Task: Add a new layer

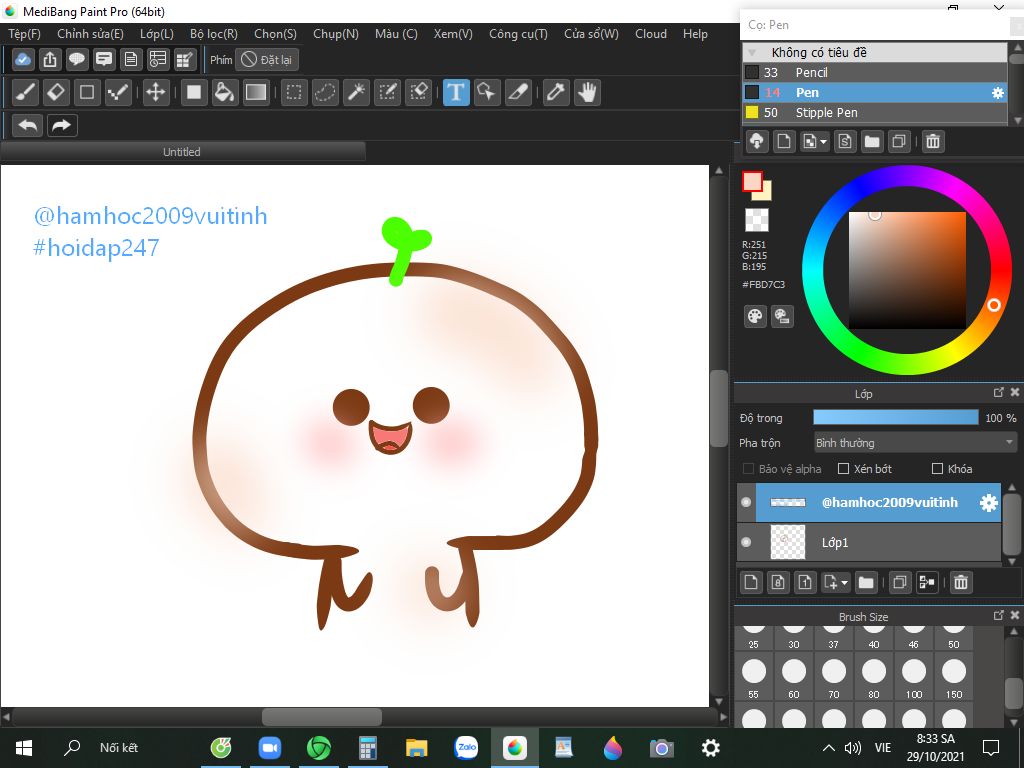Action: coord(751,582)
